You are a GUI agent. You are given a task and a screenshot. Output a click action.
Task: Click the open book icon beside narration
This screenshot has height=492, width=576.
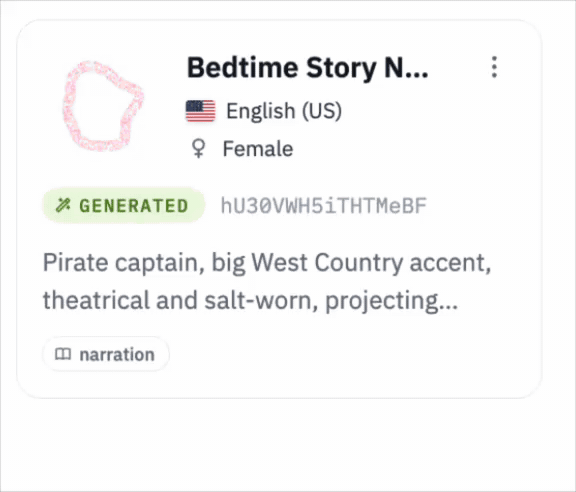(63, 354)
